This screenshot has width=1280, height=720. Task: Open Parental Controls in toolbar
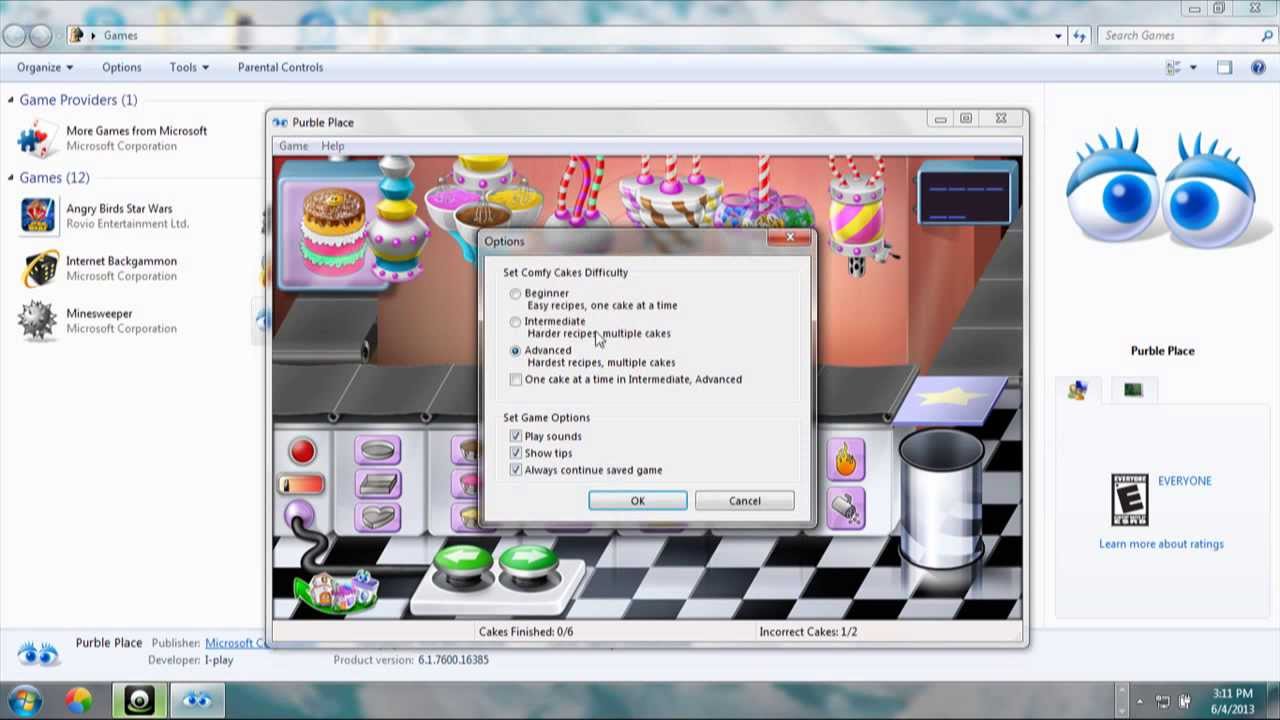(280, 67)
